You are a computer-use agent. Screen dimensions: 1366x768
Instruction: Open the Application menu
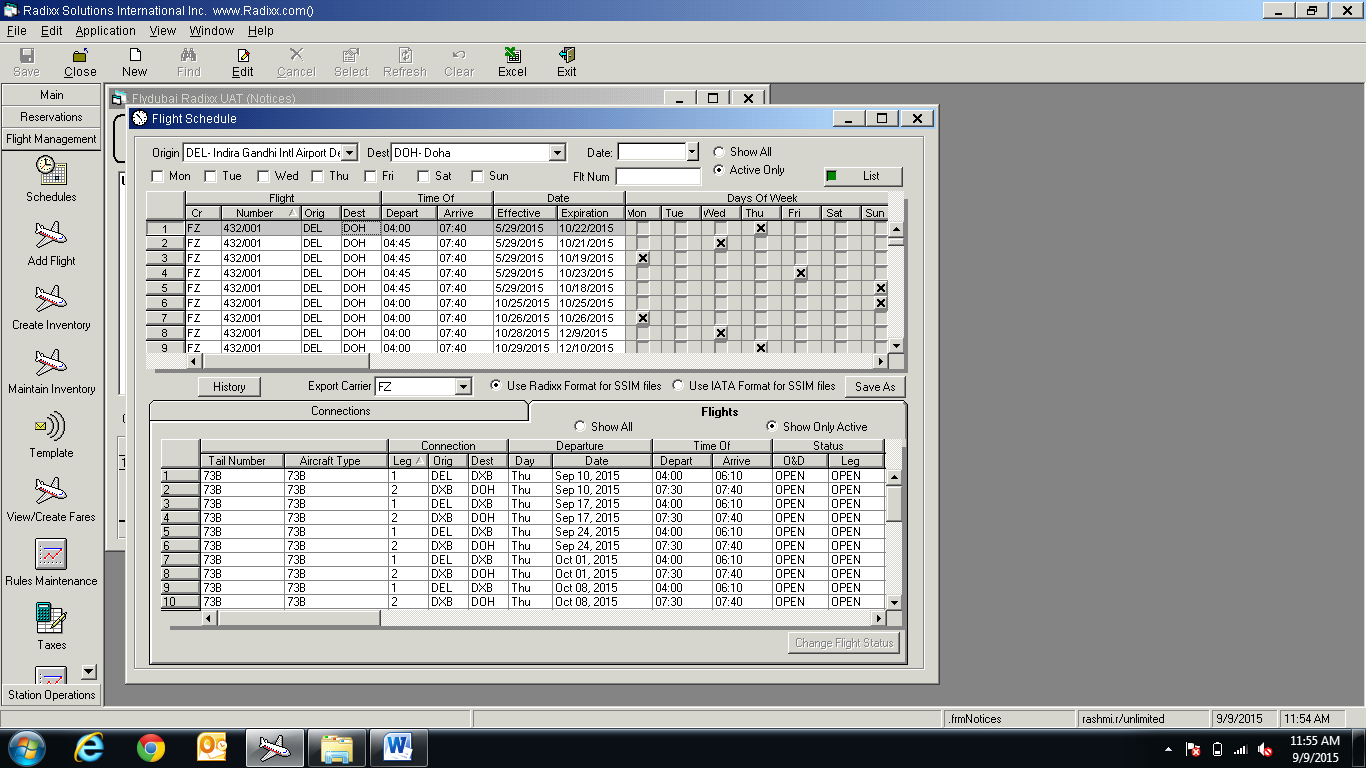[105, 31]
